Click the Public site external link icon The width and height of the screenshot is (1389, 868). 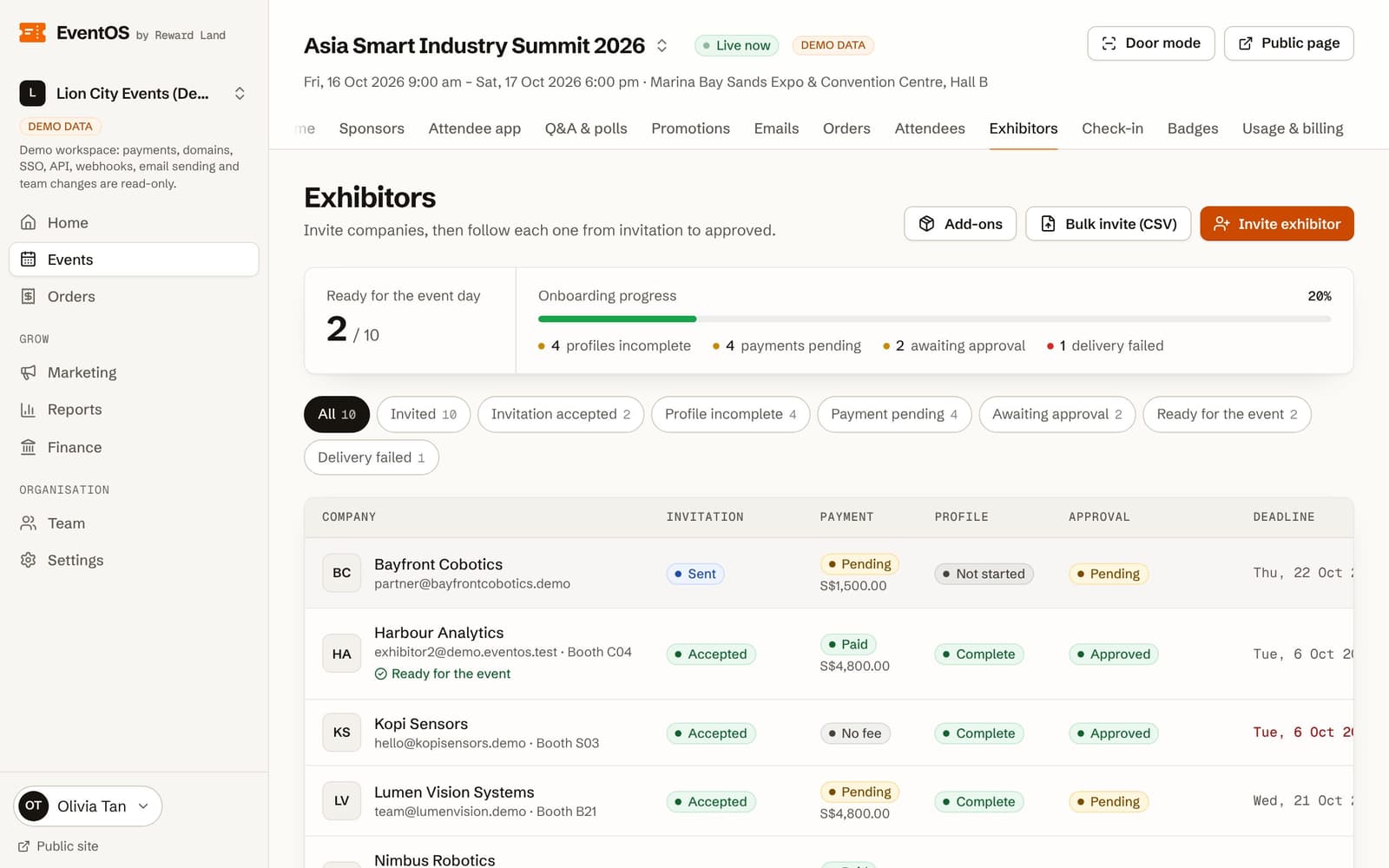tap(24, 846)
